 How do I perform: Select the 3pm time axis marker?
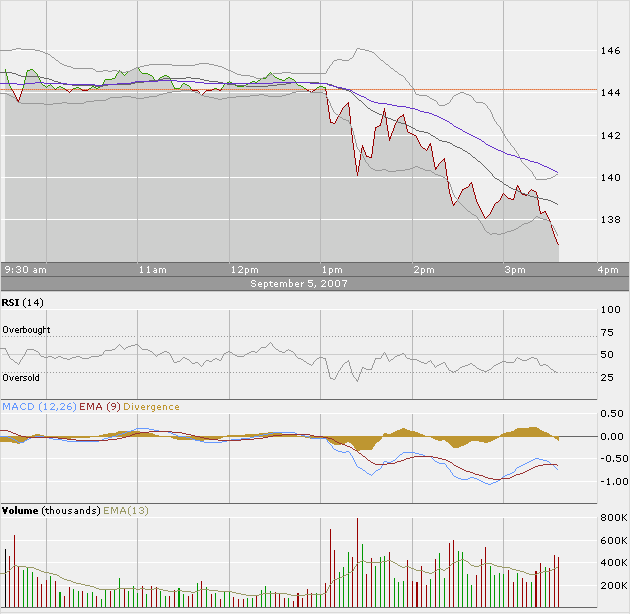coord(514,270)
